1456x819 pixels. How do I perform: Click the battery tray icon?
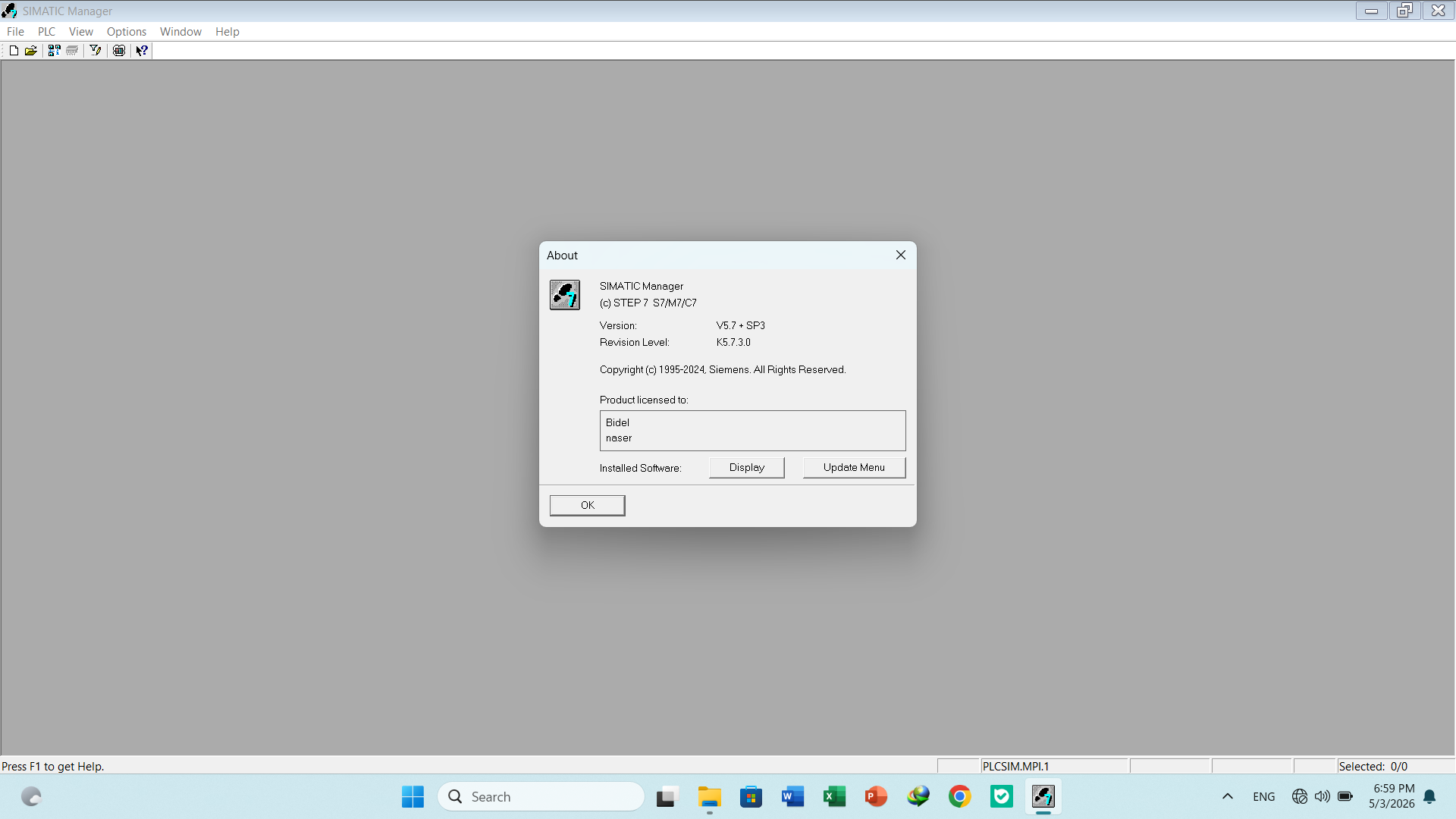pos(1345,797)
